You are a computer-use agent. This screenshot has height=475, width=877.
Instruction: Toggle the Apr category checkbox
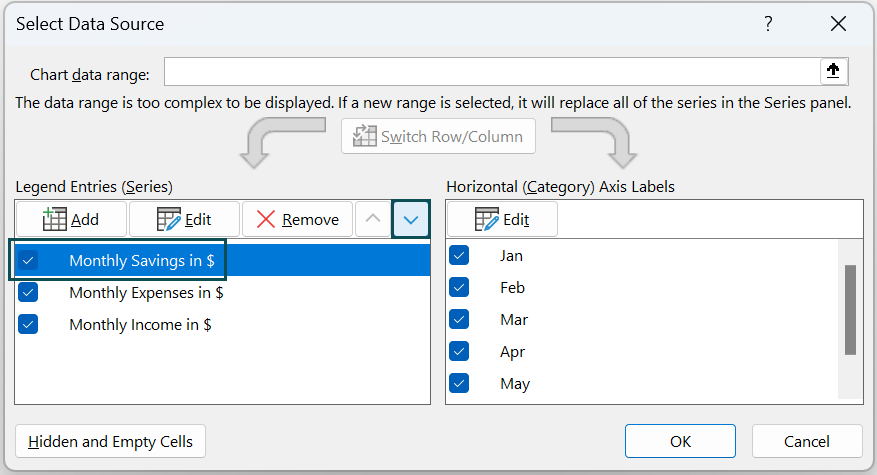point(459,351)
